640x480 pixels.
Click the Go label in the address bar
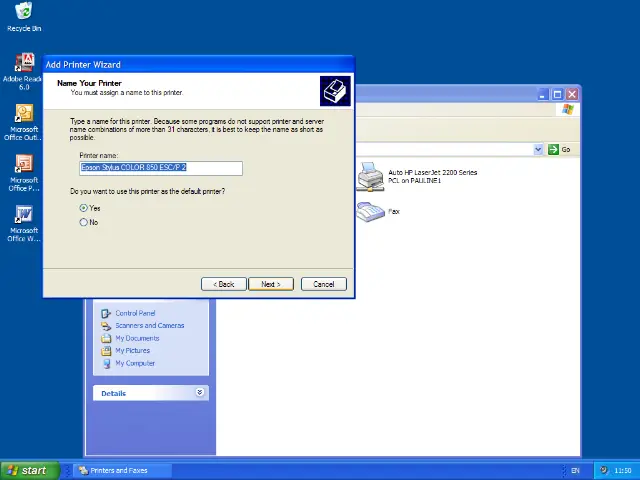[566, 149]
